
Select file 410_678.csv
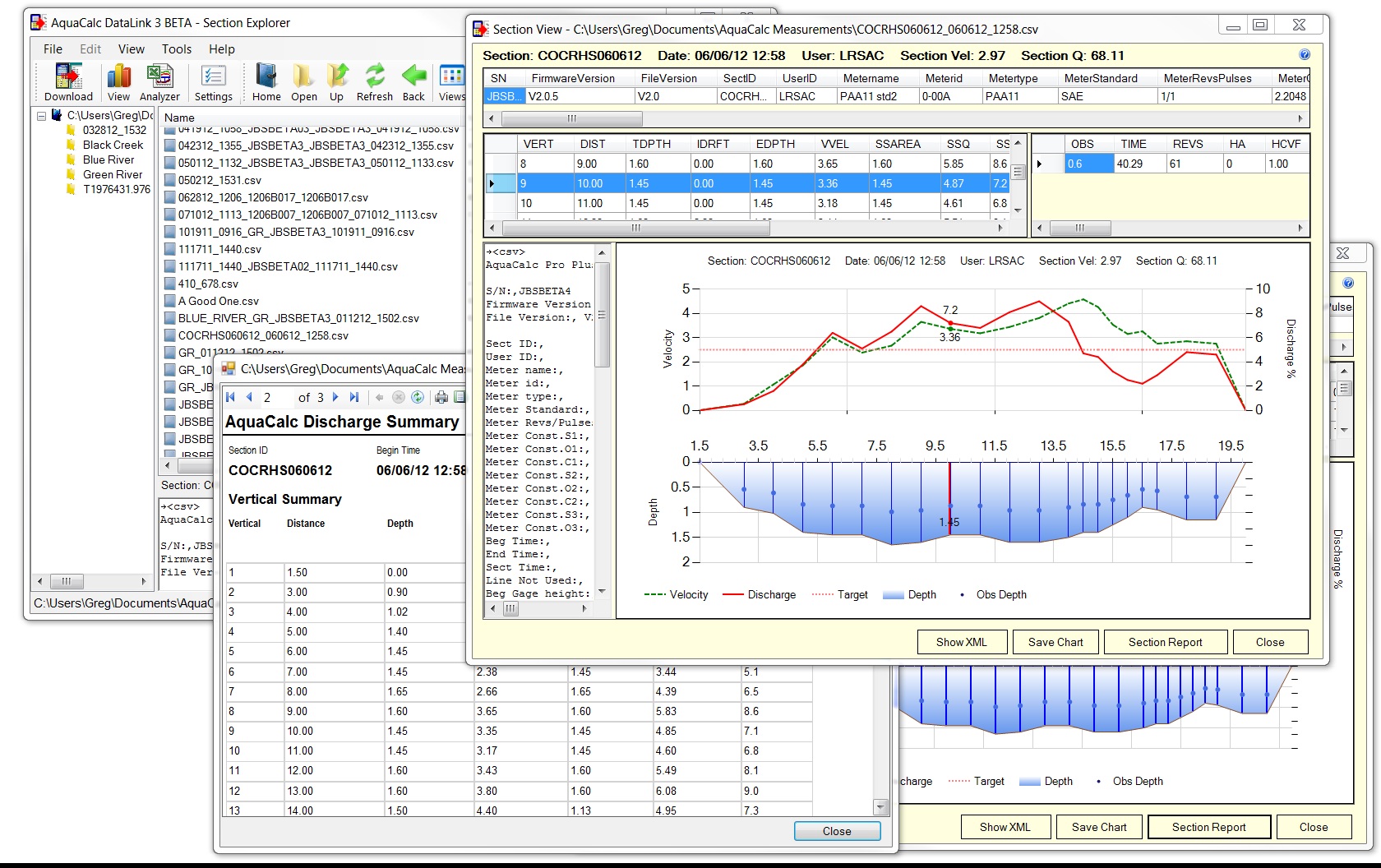click(208, 284)
